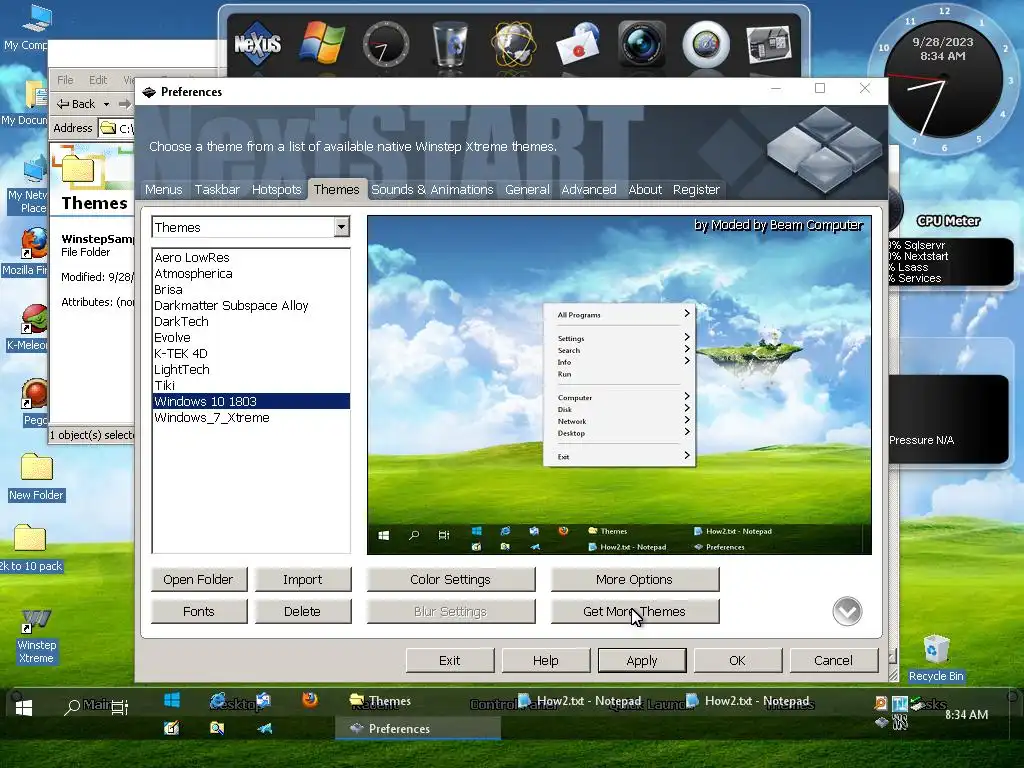Open the Register tab
The image size is (1024, 768).
[x=696, y=189]
